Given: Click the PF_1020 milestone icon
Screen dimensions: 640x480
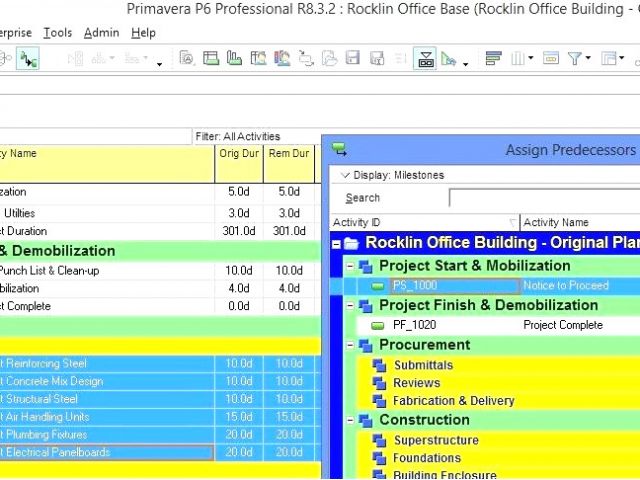Looking at the screenshot, I should 378,325.
